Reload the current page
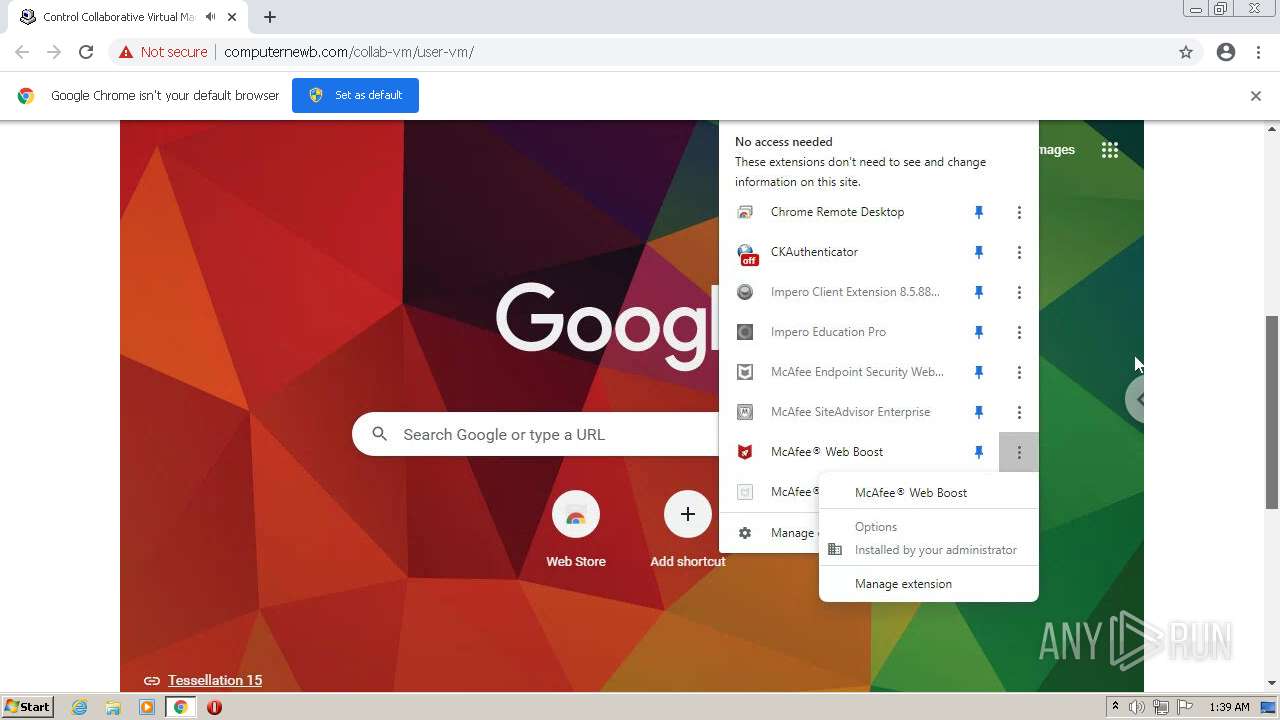The height and width of the screenshot is (720, 1280). click(86, 52)
